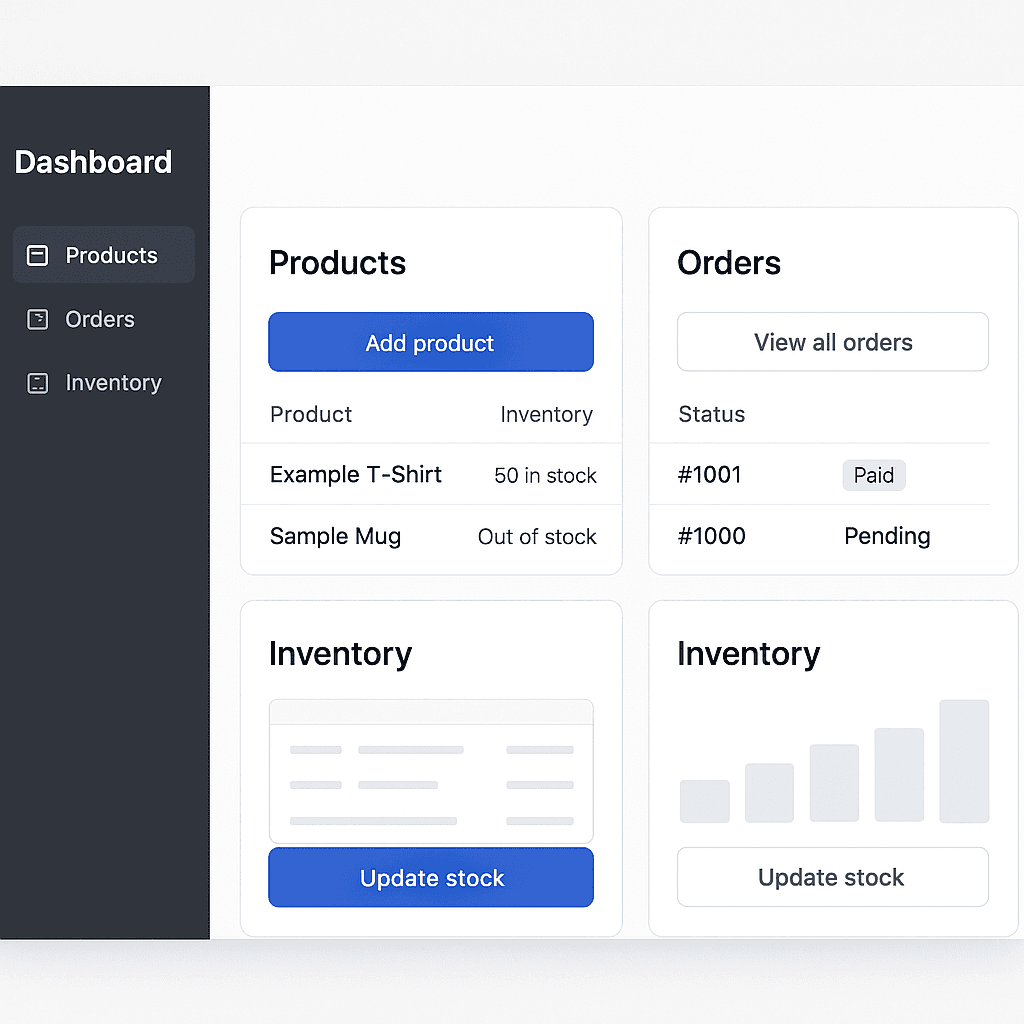The image size is (1024, 1024).
Task: Click the Inventory sidebar icon
Action: pos(37,383)
